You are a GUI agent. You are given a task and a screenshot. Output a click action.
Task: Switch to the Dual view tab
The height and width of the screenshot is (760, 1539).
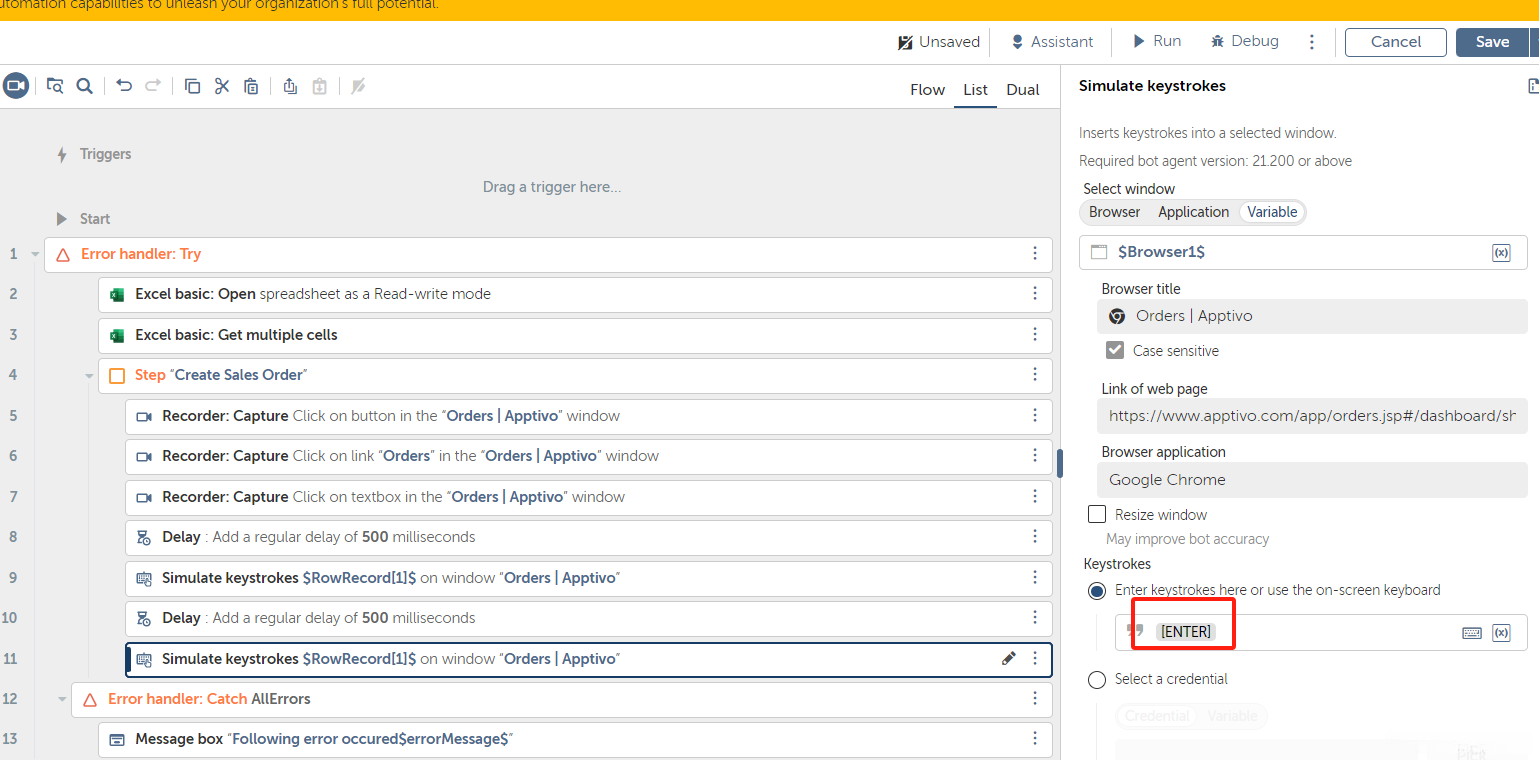click(1023, 89)
